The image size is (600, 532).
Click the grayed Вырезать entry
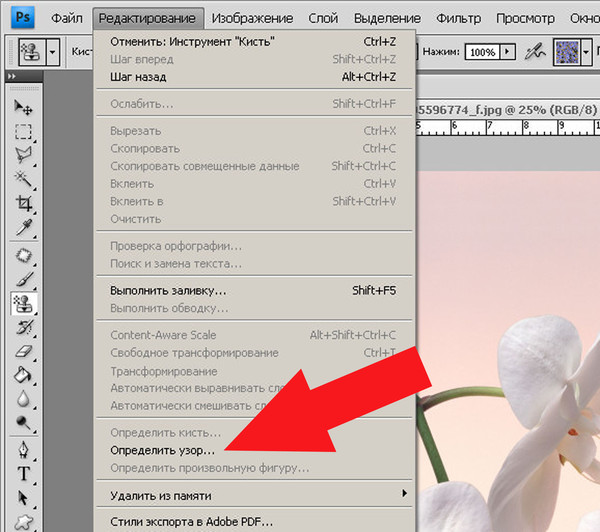click(254, 131)
